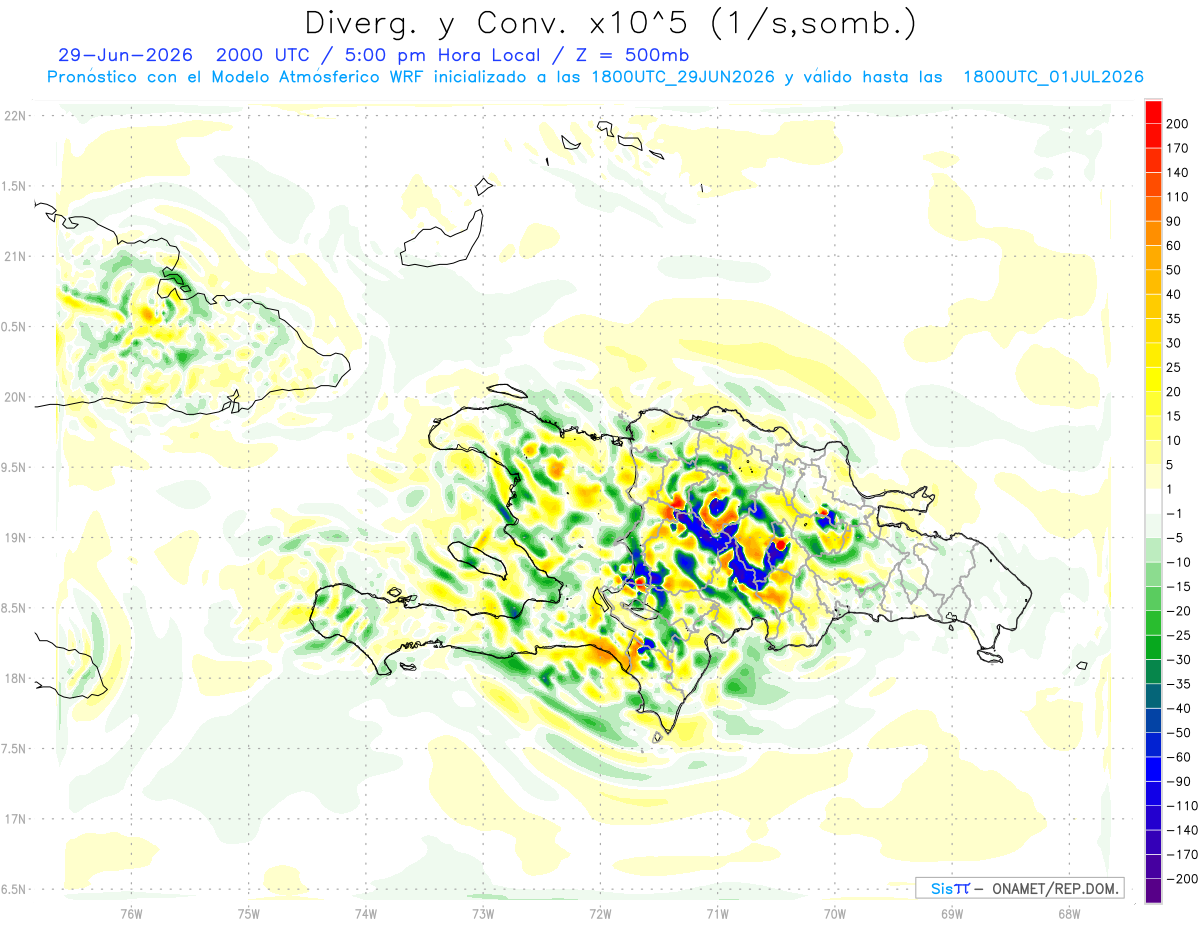Click the '19N' latitude label

click(15, 537)
